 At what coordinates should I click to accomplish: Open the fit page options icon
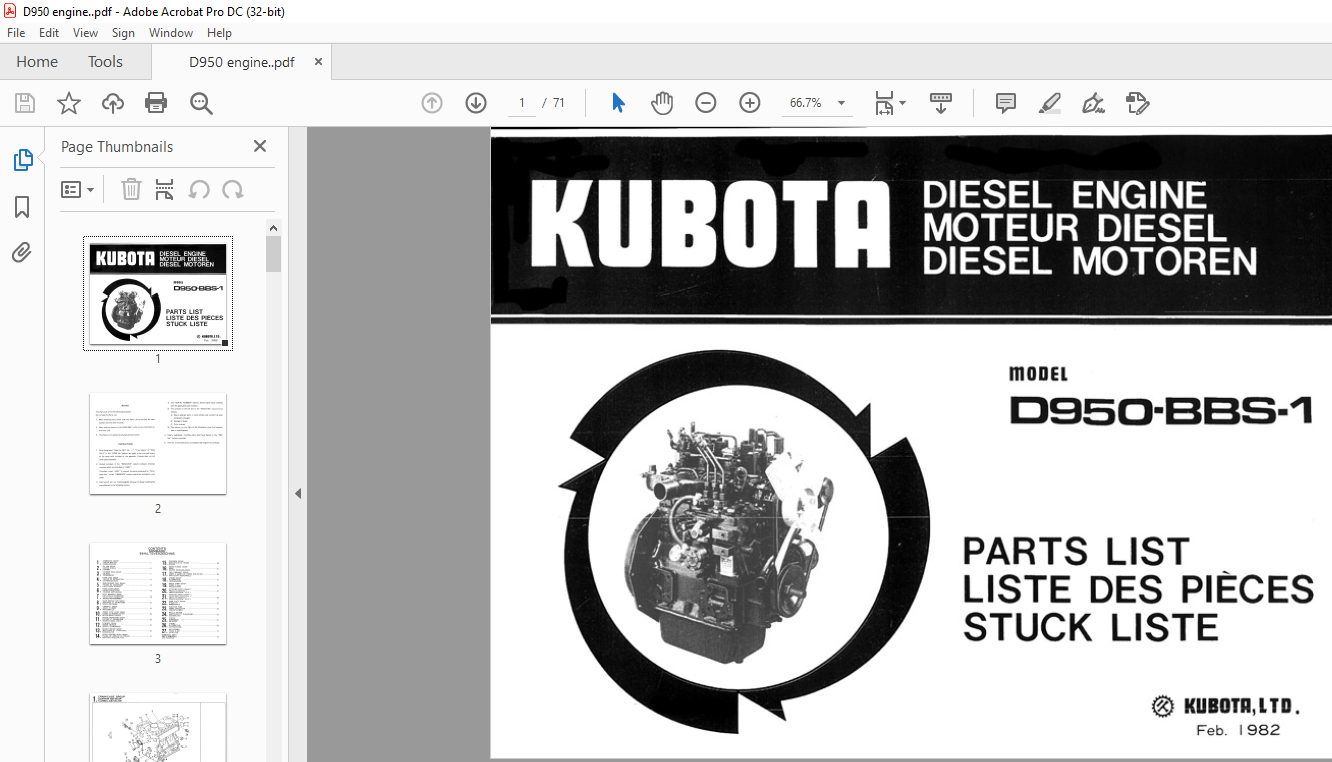(884, 103)
